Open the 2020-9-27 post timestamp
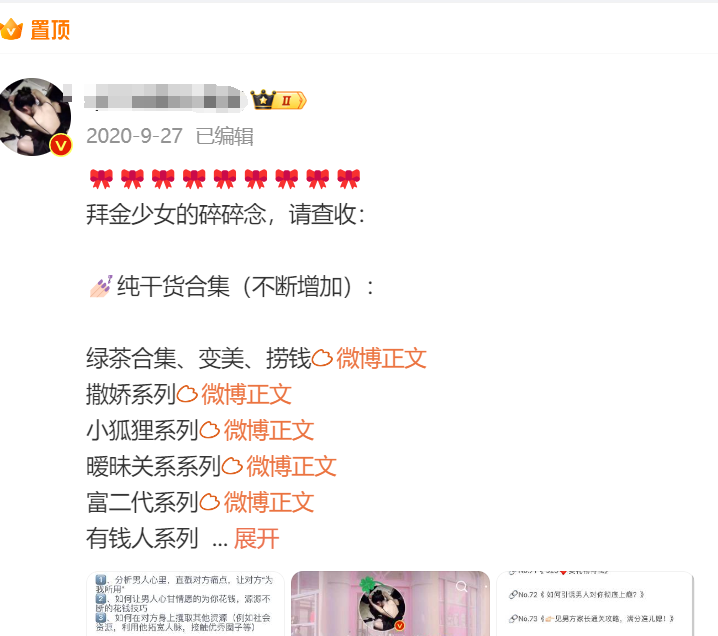 [x=134, y=136]
